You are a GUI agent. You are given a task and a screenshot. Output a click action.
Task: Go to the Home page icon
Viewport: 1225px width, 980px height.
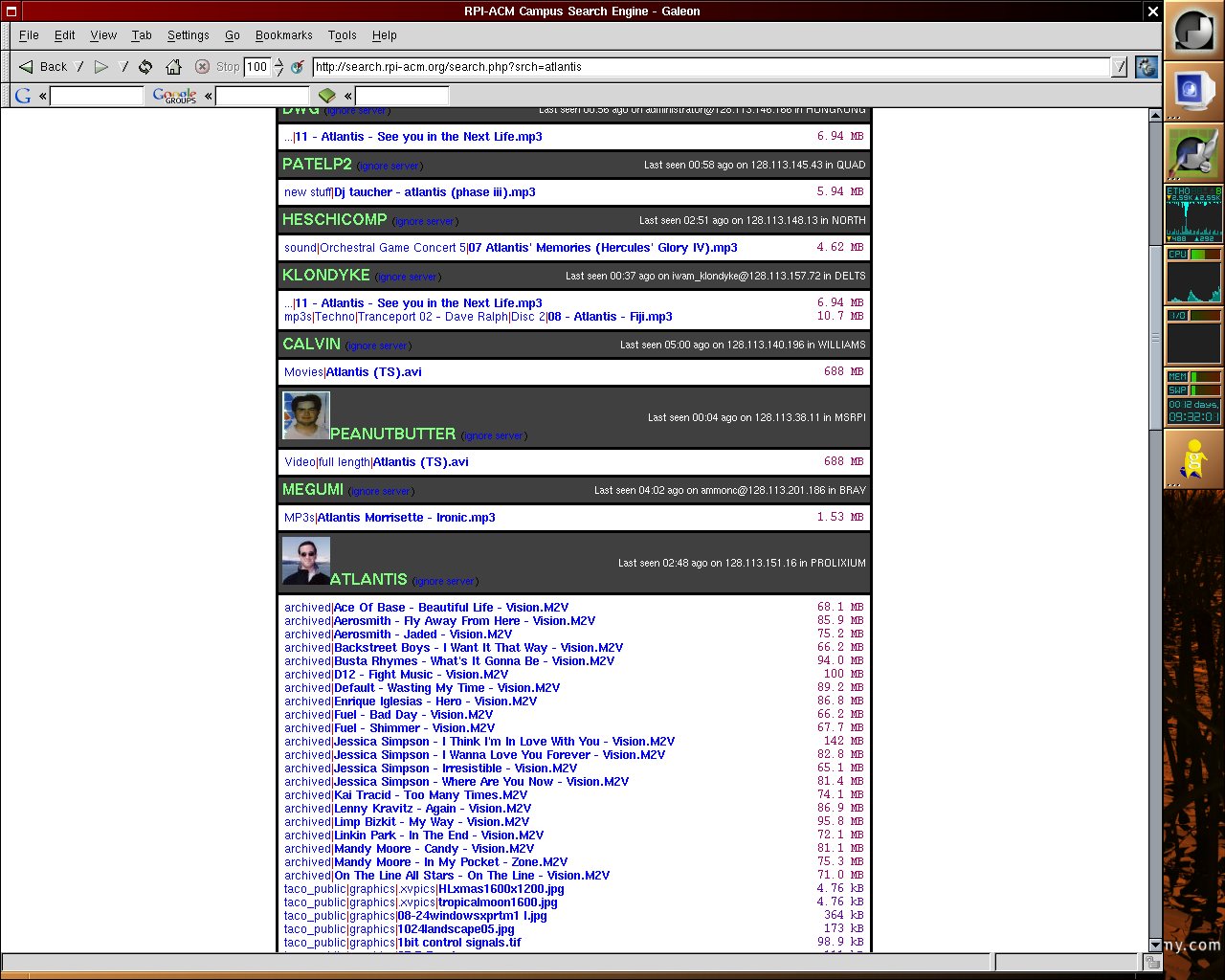point(173,67)
